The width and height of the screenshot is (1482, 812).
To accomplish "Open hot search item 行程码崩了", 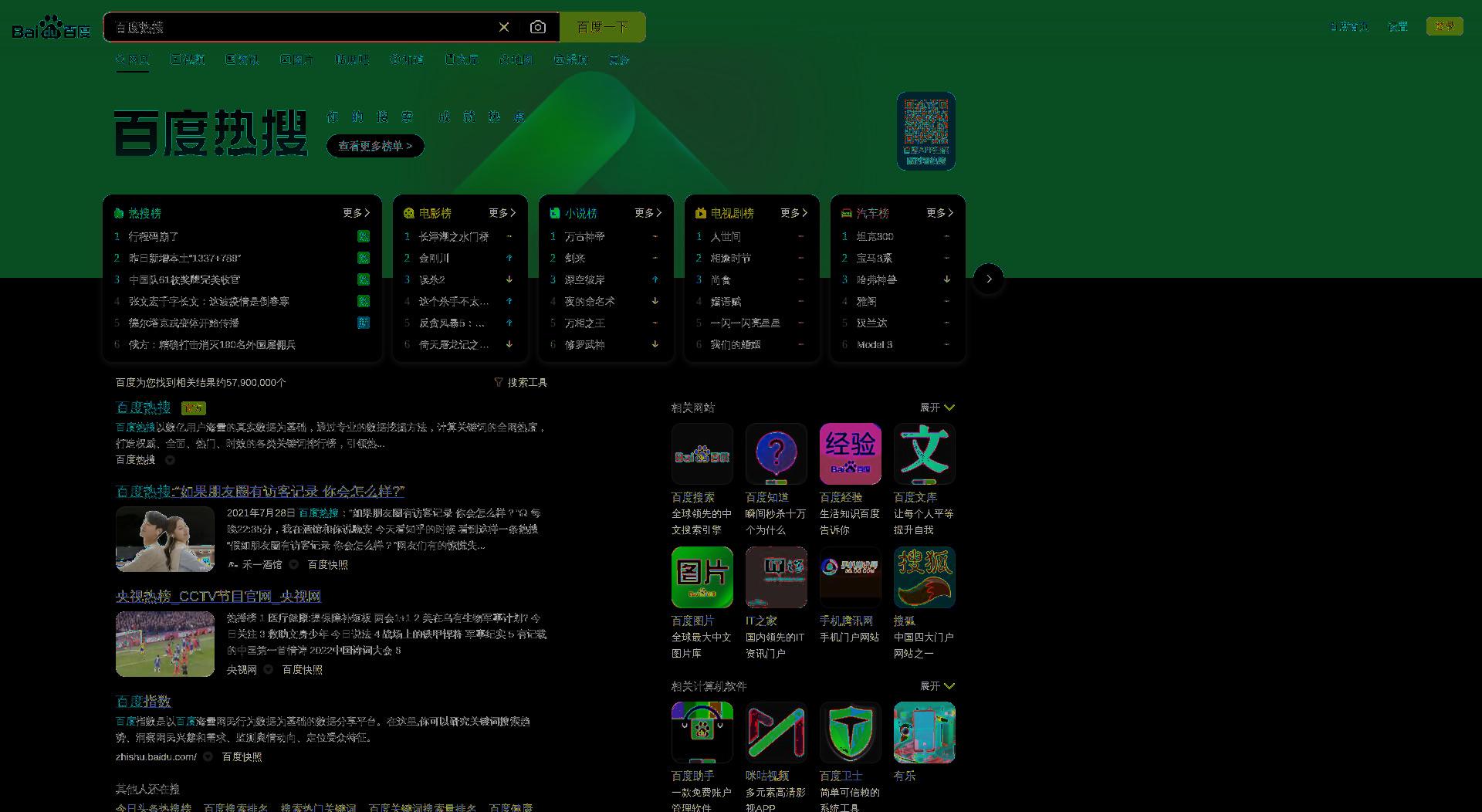I will click(154, 236).
